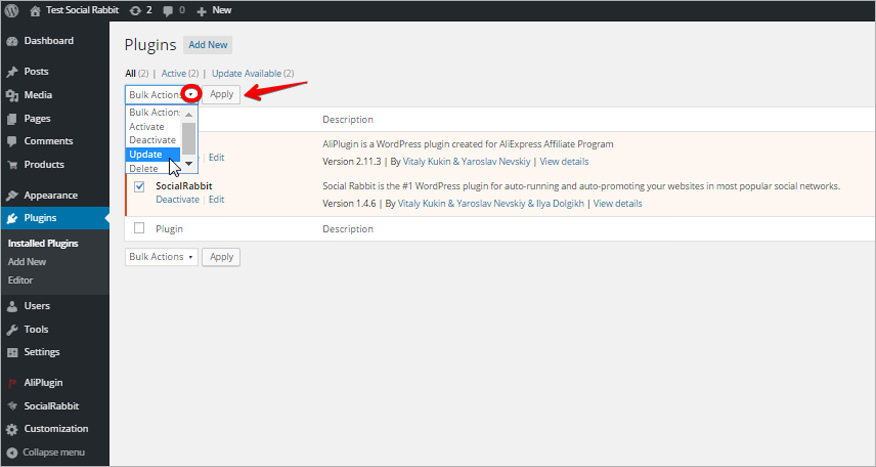876x467 pixels.
Task: Choose Update from the bulk actions list
Action: pyautogui.click(x=154, y=154)
